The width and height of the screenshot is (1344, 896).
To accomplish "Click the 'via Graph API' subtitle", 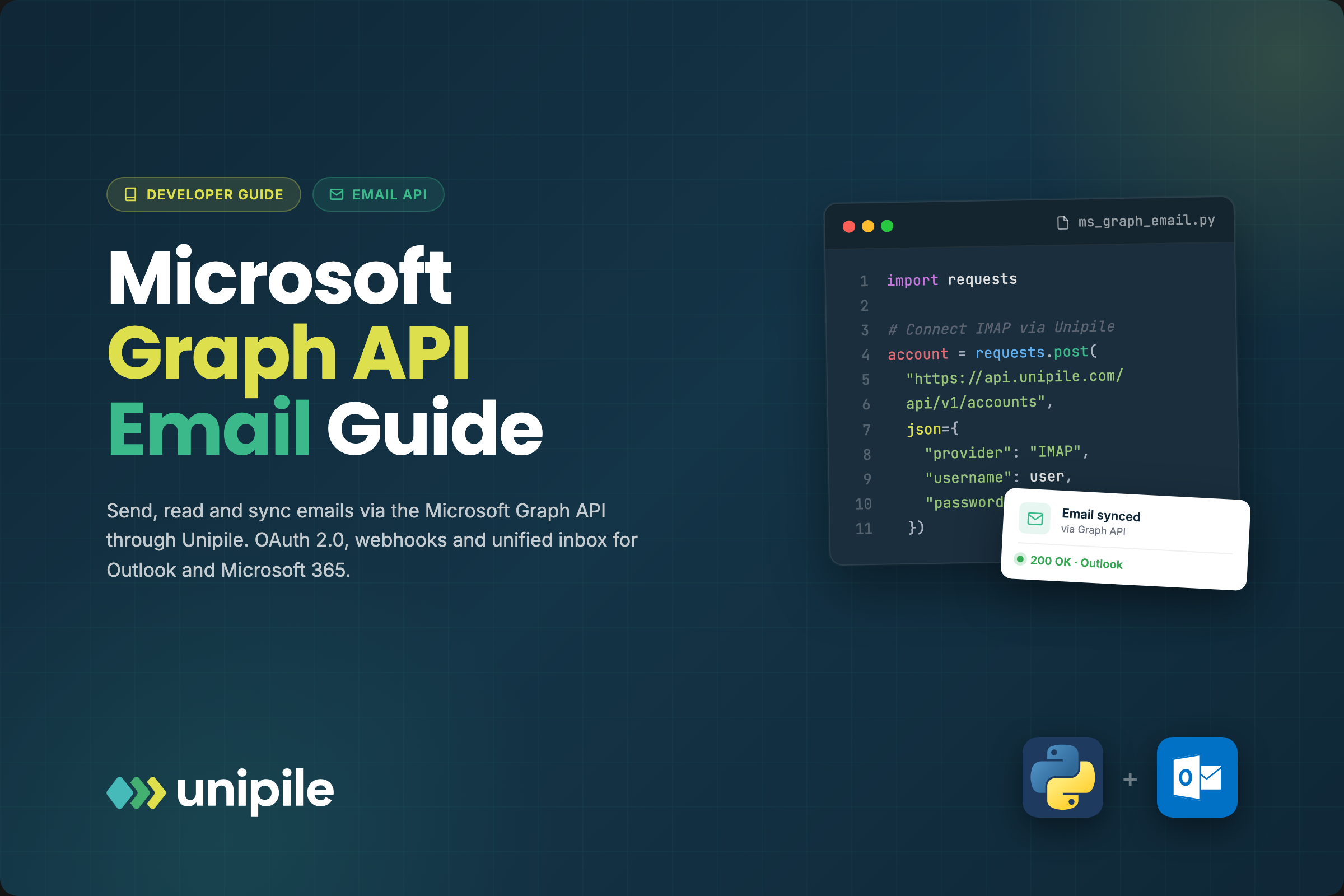I will coord(1093,530).
